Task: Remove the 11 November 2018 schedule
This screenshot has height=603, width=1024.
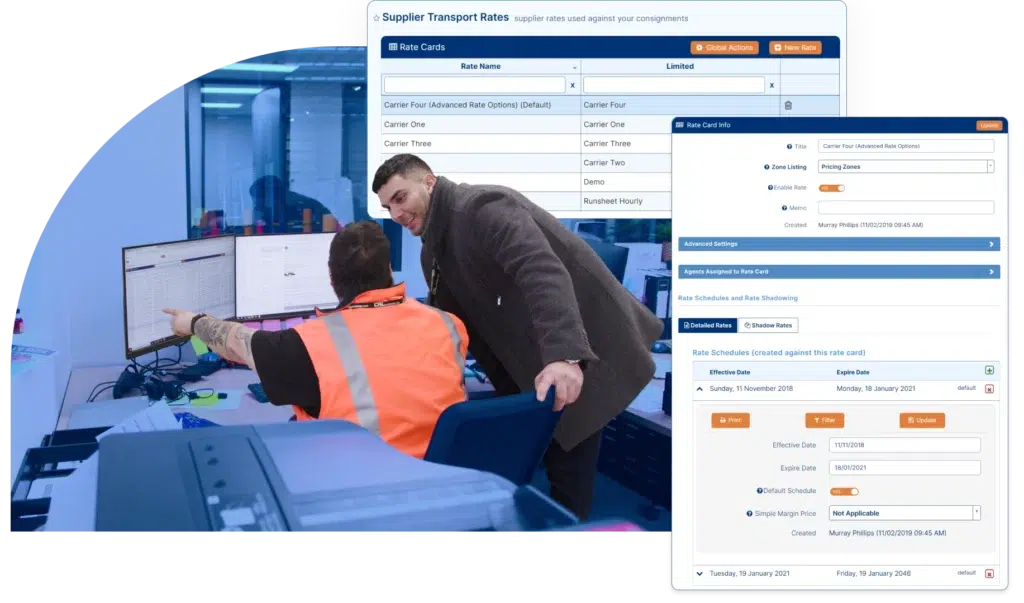Action: point(989,388)
